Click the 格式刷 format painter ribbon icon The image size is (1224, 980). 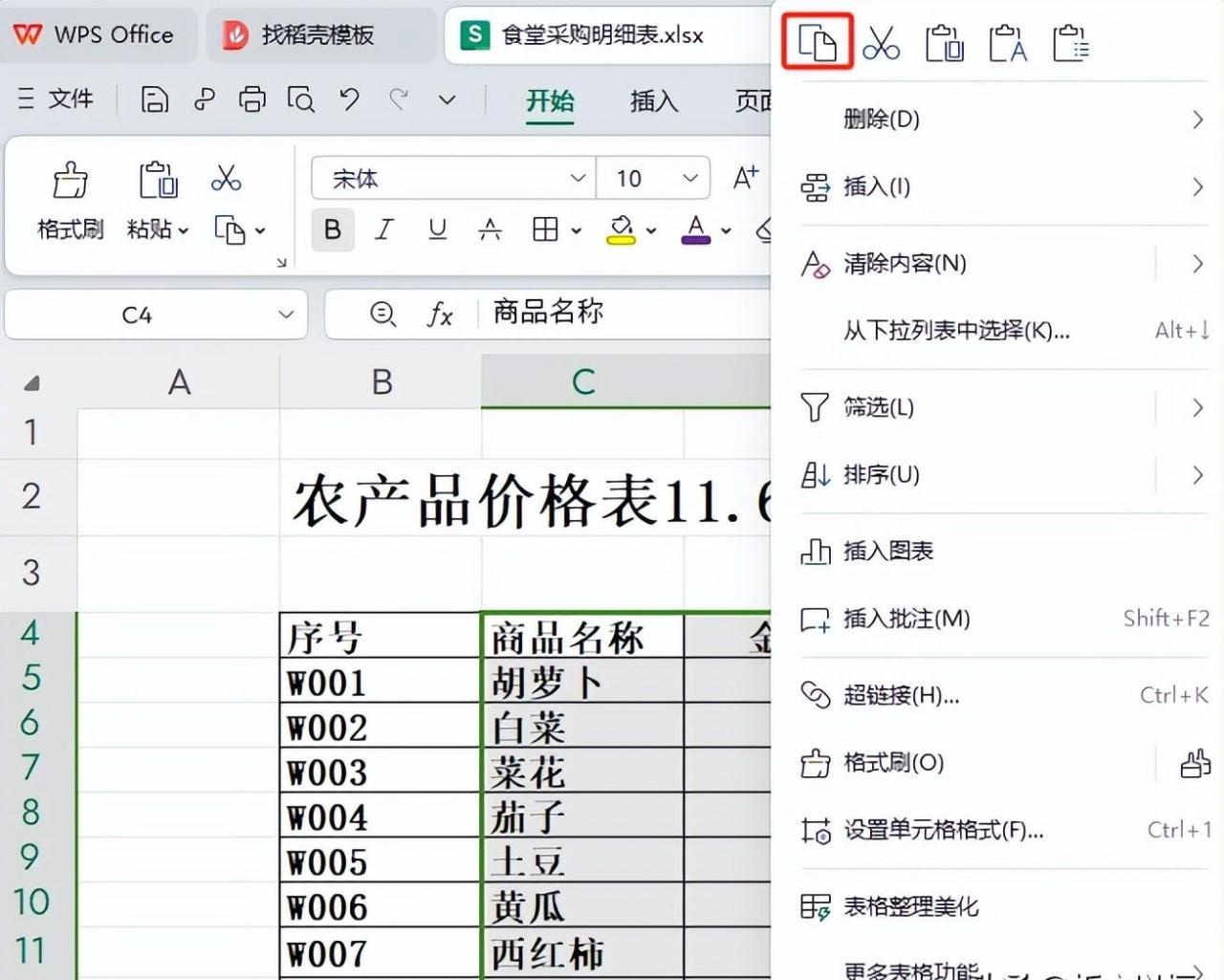point(70,180)
